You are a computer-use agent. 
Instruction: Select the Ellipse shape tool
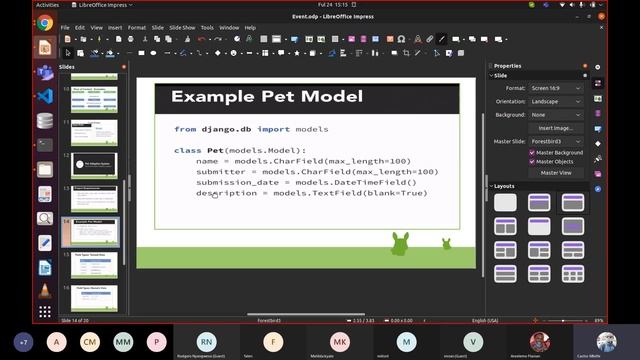[x=153, y=53]
